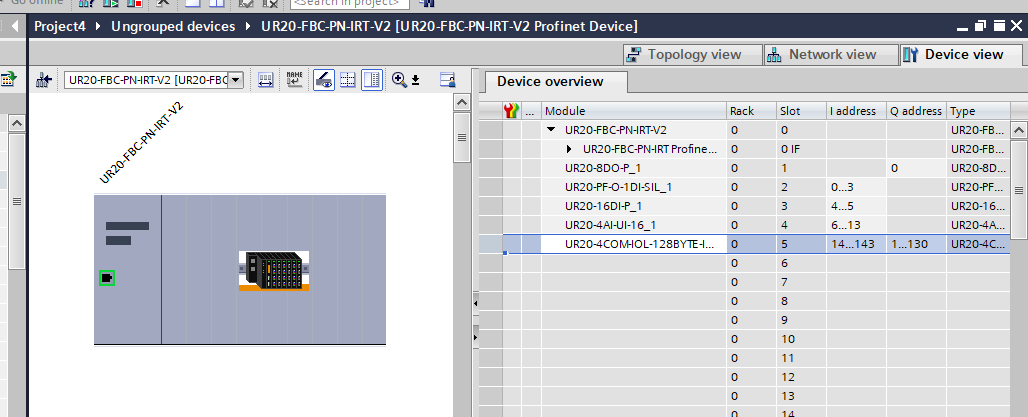Click the table export icon at left edge
Image resolution: width=1028 pixels, height=417 pixels.
click(9, 80)
